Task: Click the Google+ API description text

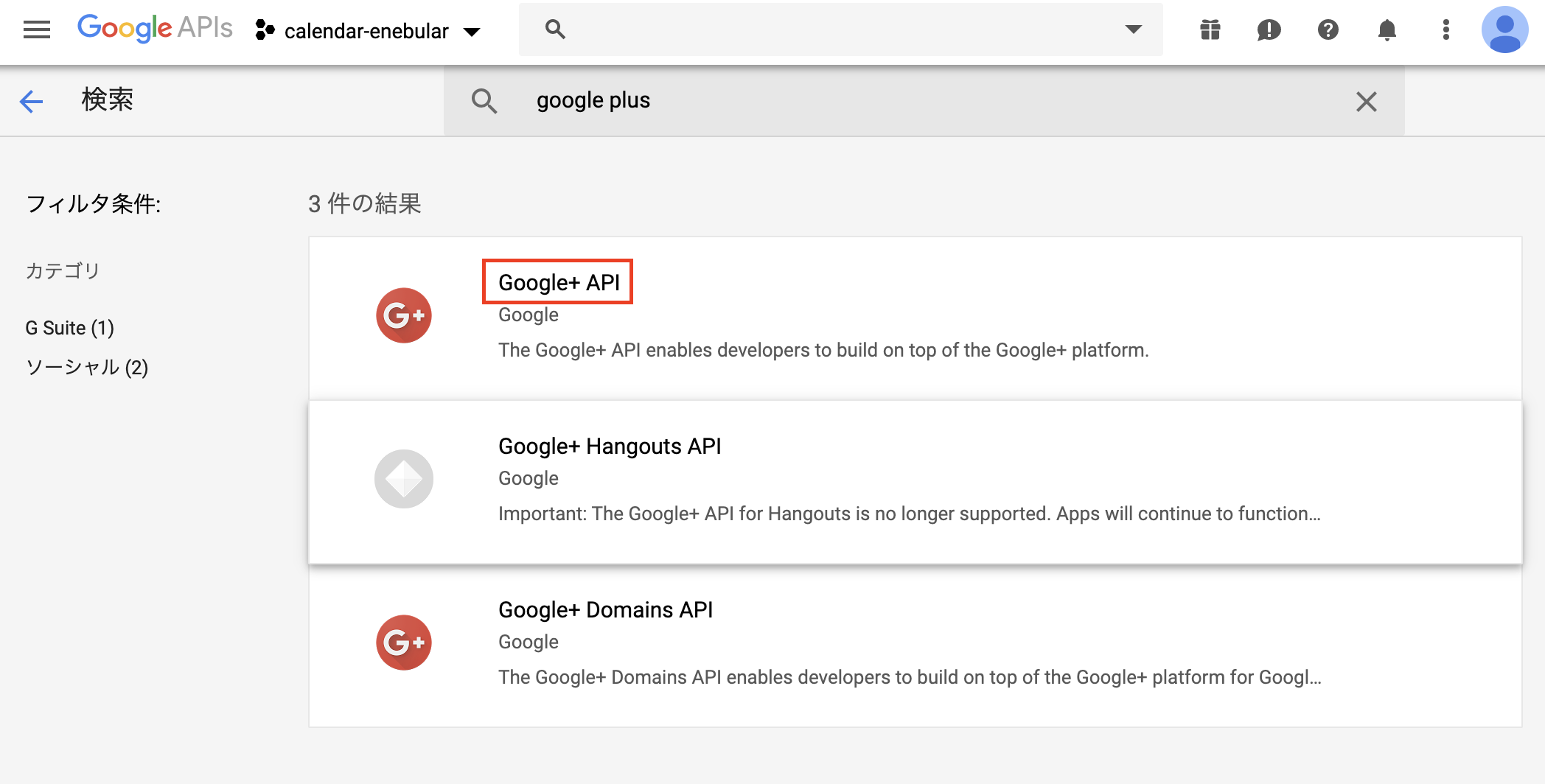Action: coord(823,350)
